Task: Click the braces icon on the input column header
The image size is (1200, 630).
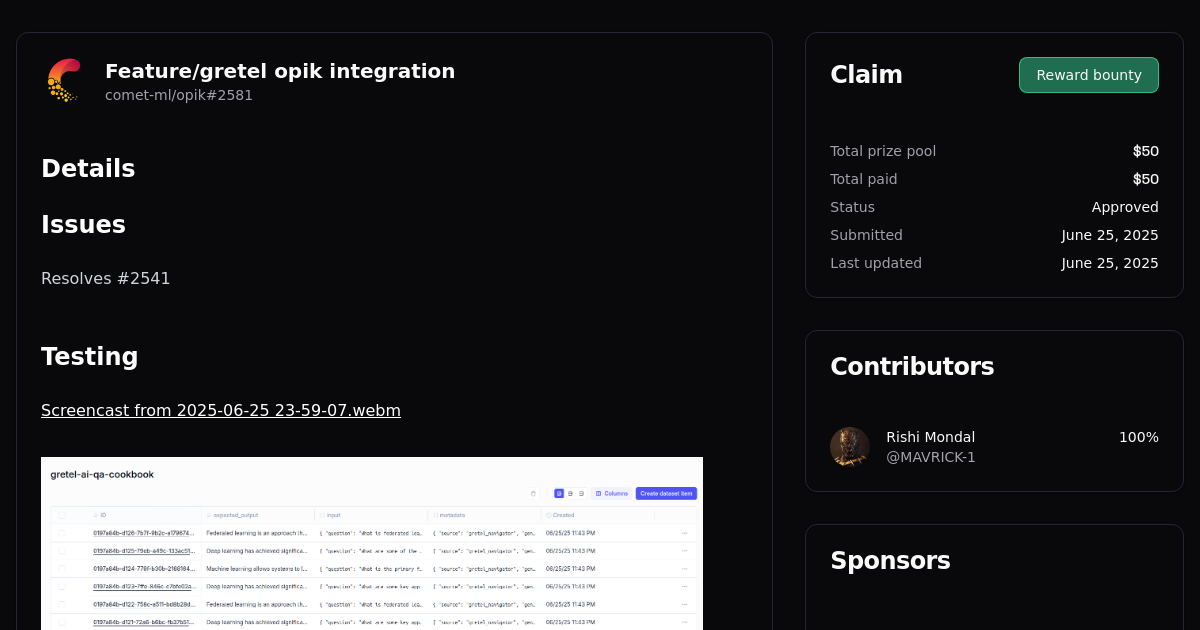Action: coord(321,514)
